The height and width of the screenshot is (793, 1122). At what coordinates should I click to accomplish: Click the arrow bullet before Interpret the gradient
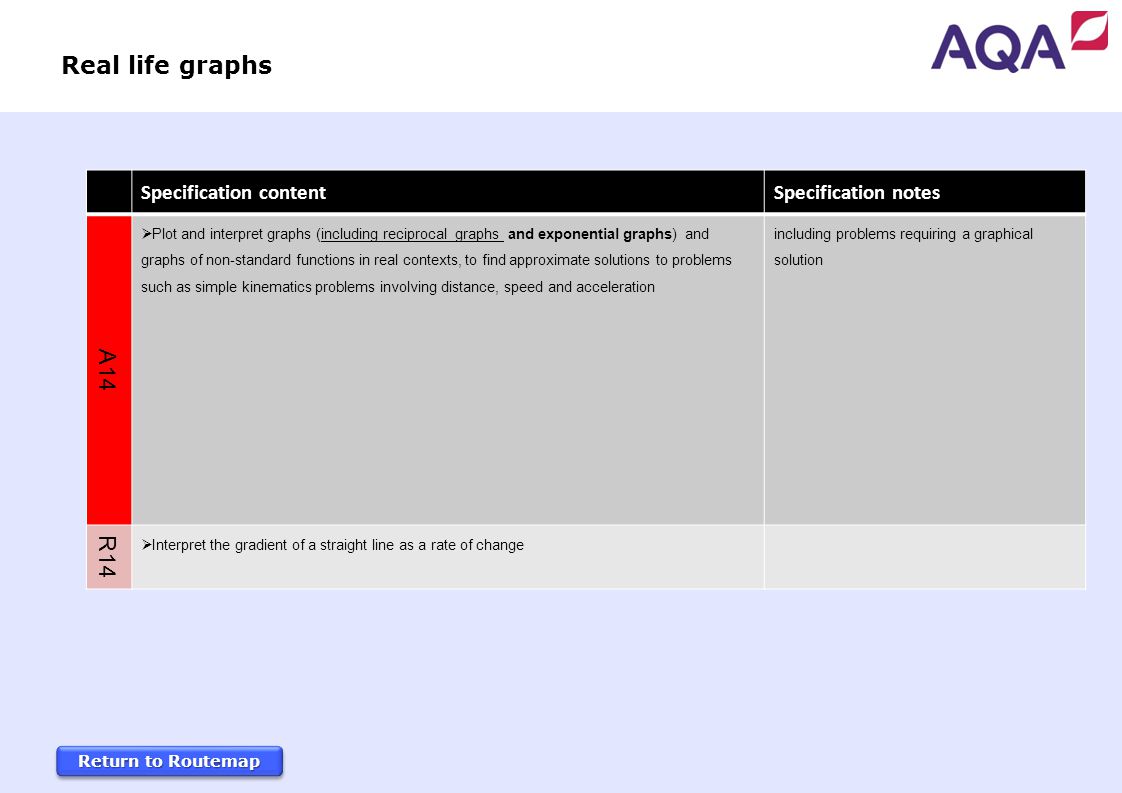tap(146, 545)
